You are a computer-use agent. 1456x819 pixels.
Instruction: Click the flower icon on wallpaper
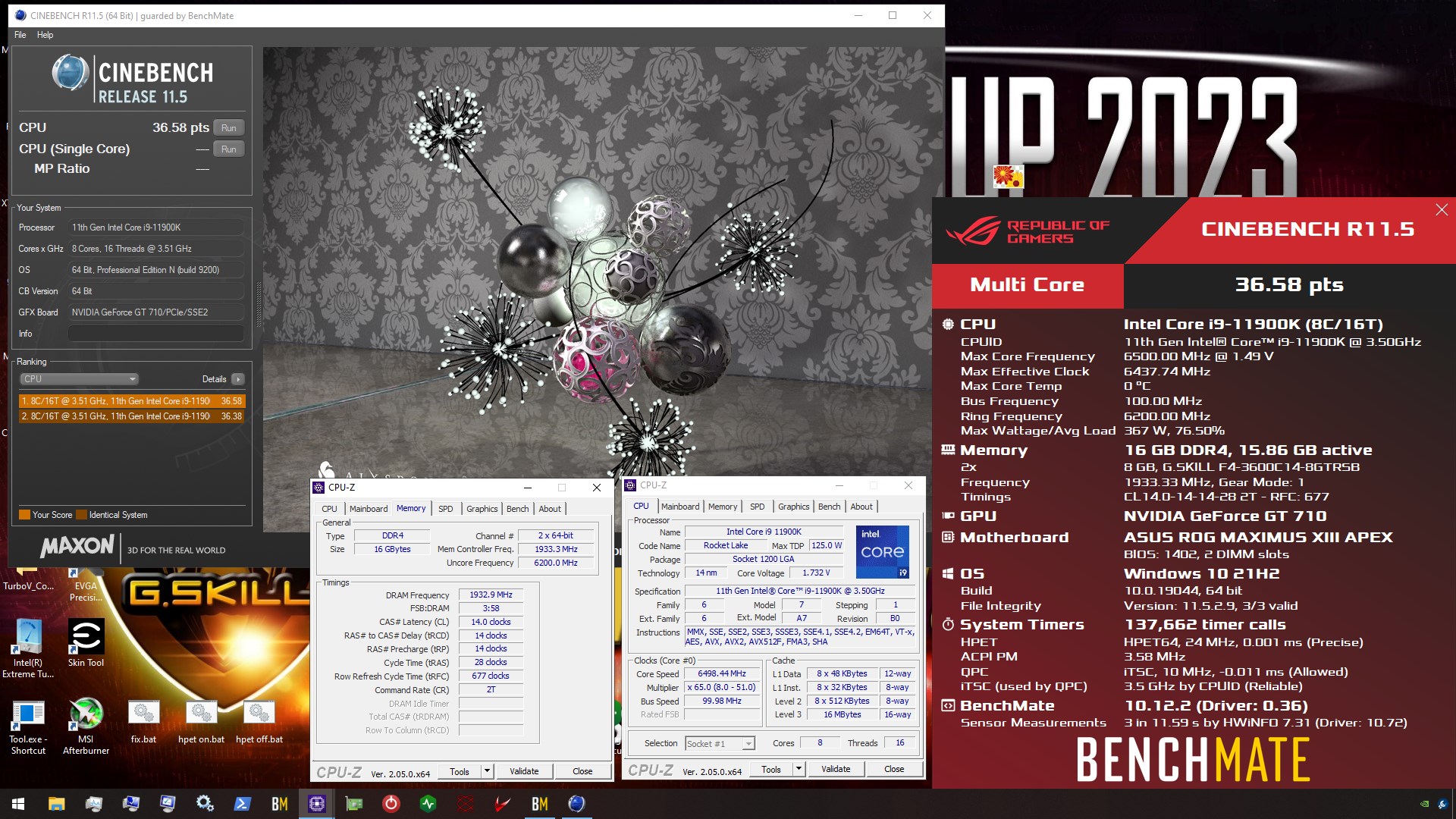(x=1008, y=176)
